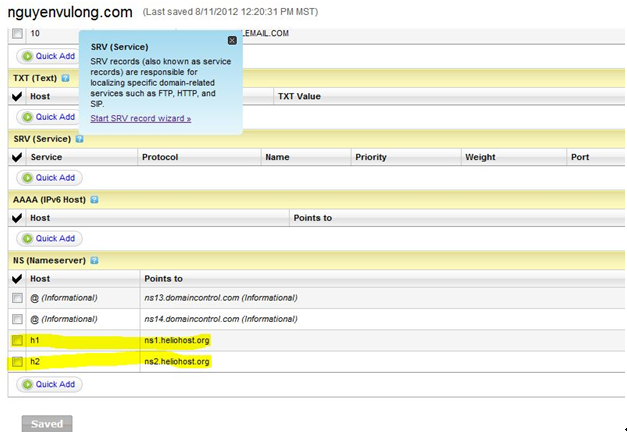The height and width of the screenshot is (435, 627).
Task: Click select-all checkmark in SRV header
Action: (17, 158)
